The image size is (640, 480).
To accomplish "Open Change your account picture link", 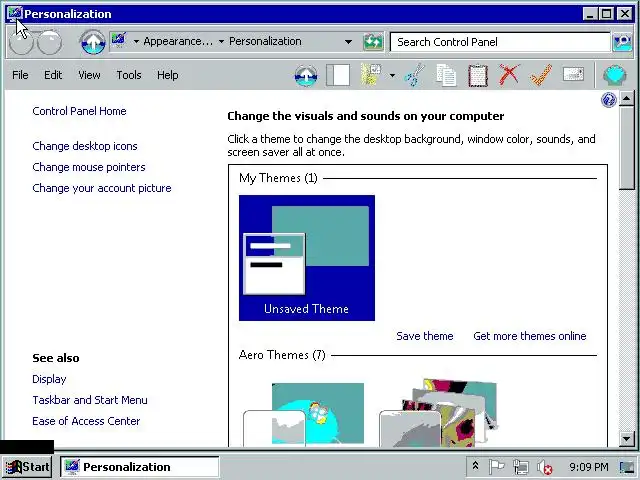I will [x=102, y=188].
